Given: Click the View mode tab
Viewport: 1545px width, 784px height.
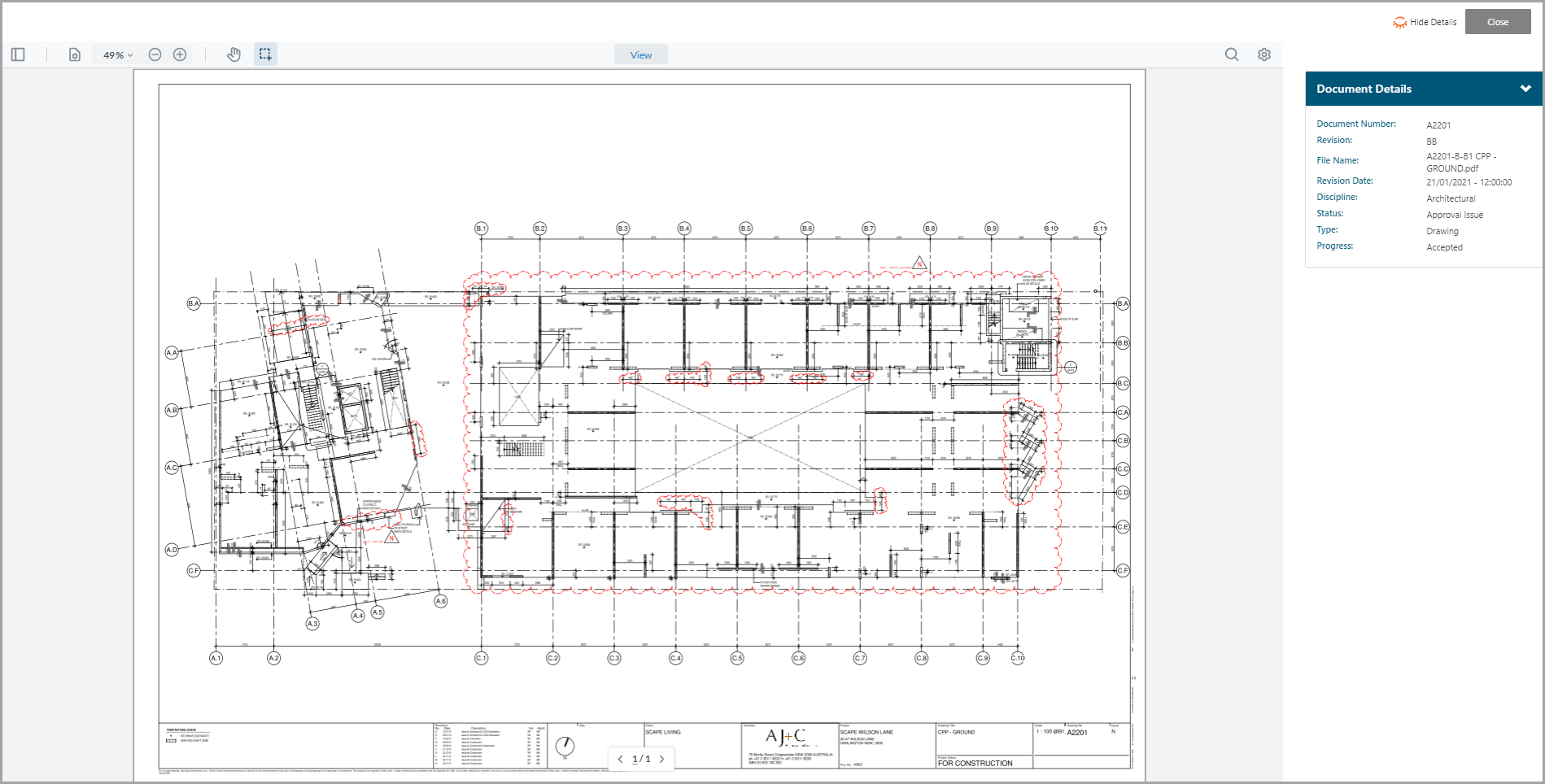Looking at the screenshot, I should pyautogui.click(x=640, y=55).
